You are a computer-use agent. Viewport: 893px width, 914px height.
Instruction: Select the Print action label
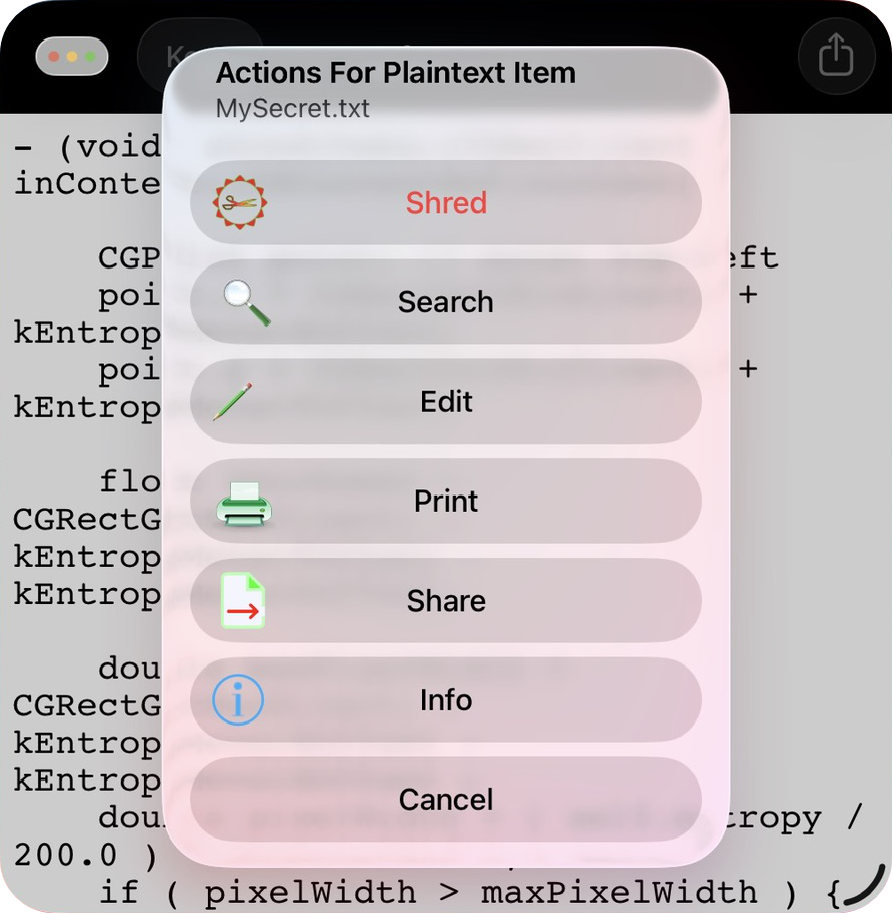[x=446, y=502]
